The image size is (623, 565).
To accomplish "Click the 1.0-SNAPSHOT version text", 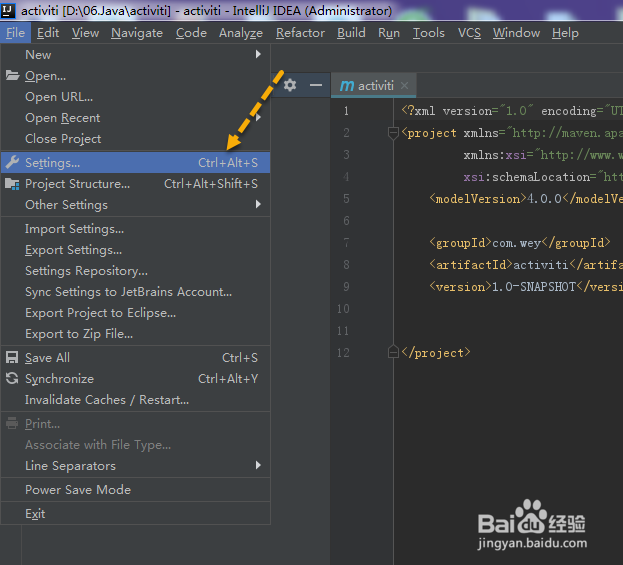I will click(x=534, y=286).
